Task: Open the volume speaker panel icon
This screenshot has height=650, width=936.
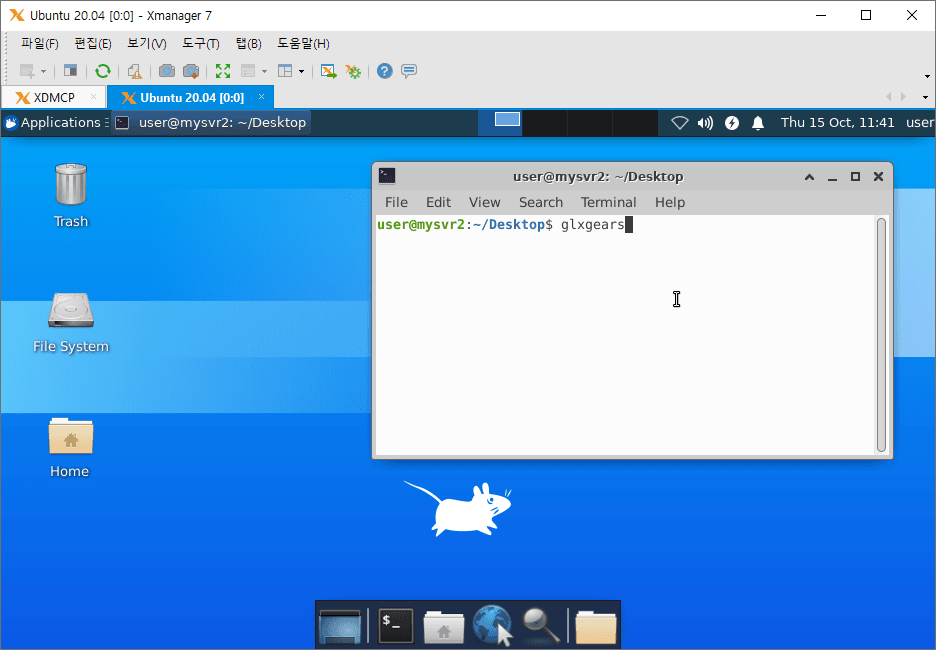Action: (x=706, y=123)
